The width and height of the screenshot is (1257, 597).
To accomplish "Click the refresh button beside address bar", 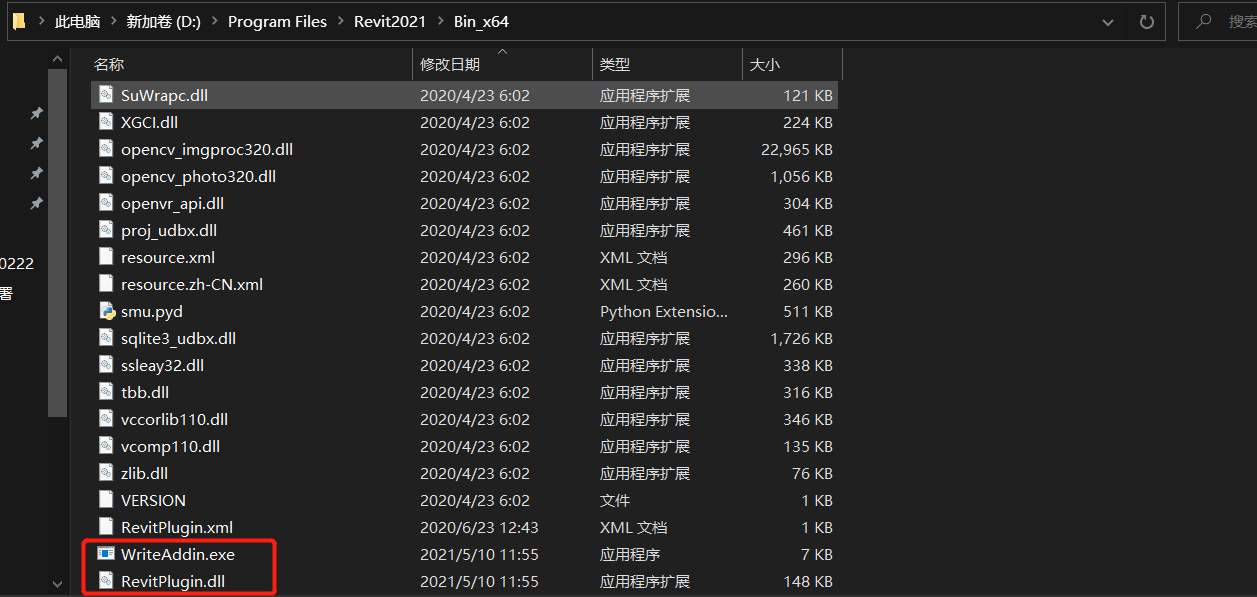I will click(1147, 21).
